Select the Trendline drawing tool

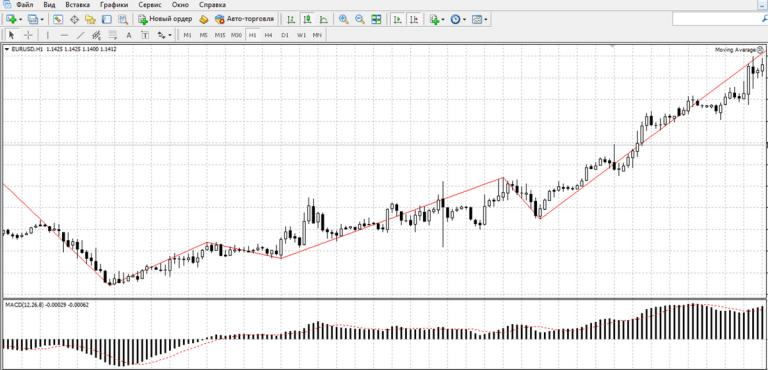tap(80, 35)
